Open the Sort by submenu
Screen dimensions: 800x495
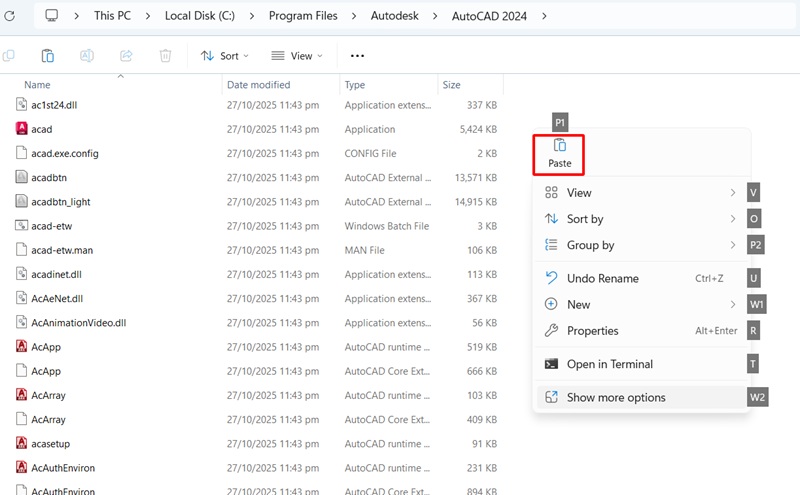[x=641, y=219]
